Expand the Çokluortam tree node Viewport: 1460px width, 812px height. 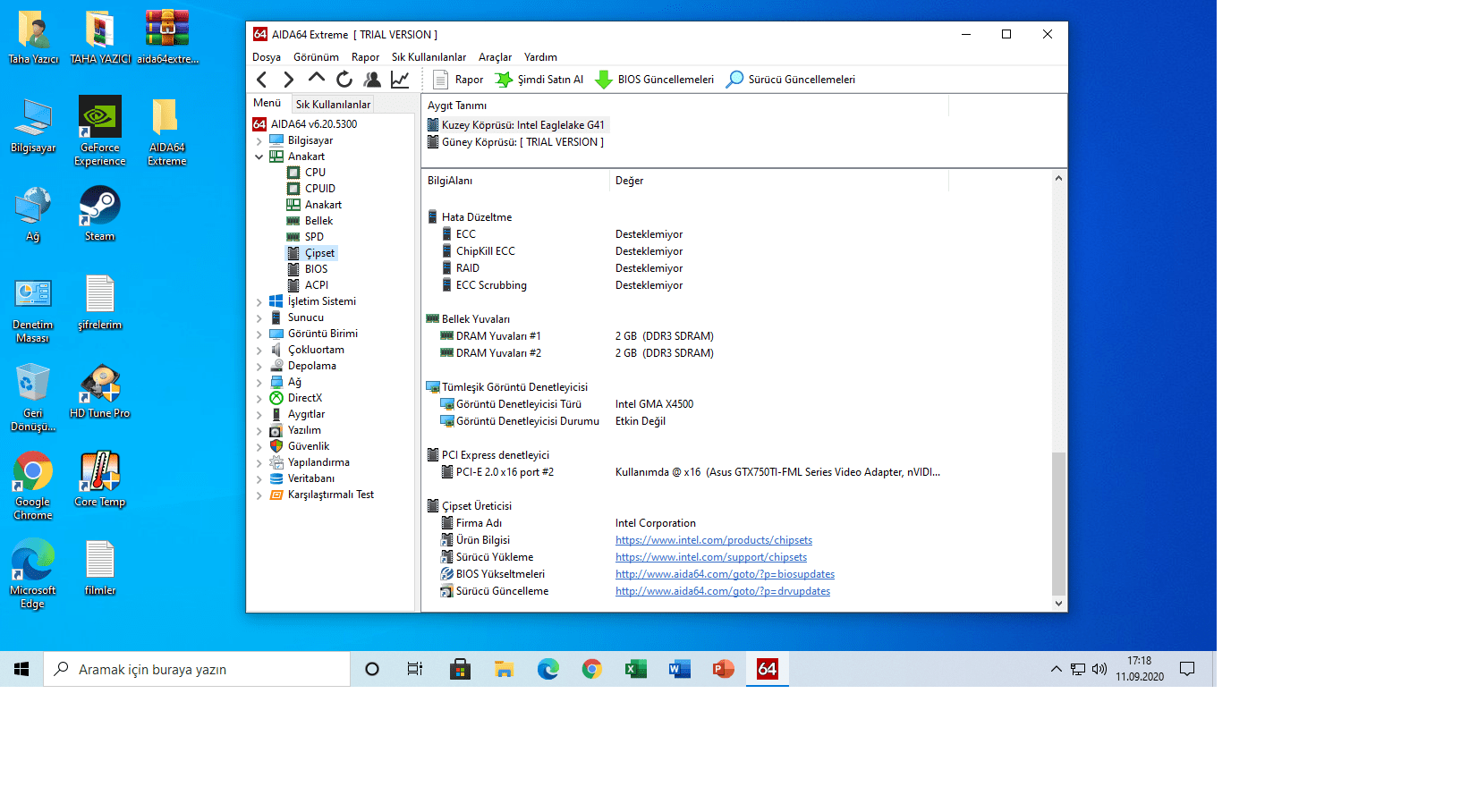click(x=259, y=351)
